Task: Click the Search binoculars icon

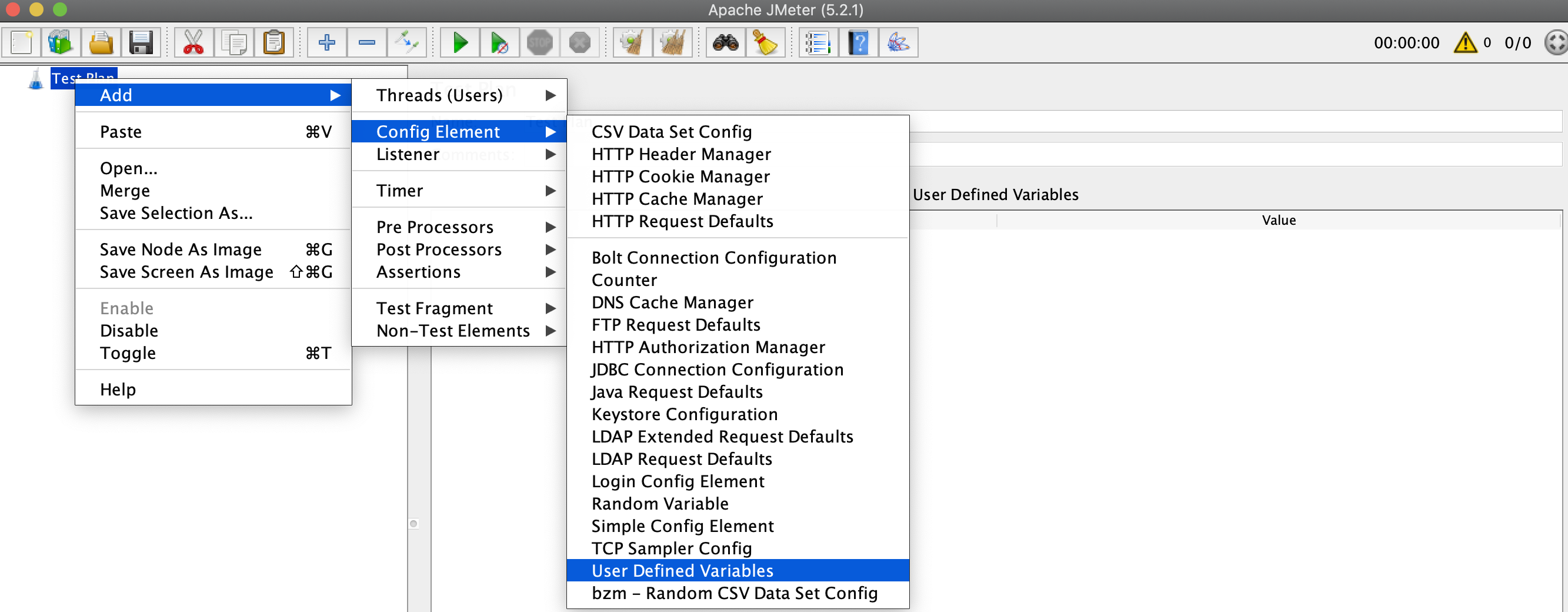Action: 726,42
